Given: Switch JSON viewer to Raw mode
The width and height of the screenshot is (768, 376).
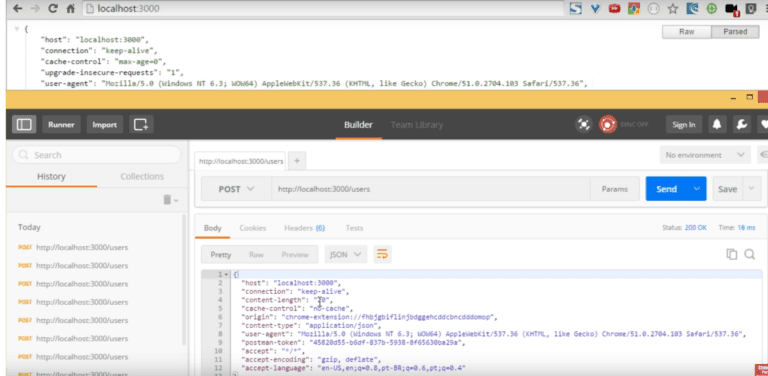Looking at the screenshot, I should click(686, 32).
